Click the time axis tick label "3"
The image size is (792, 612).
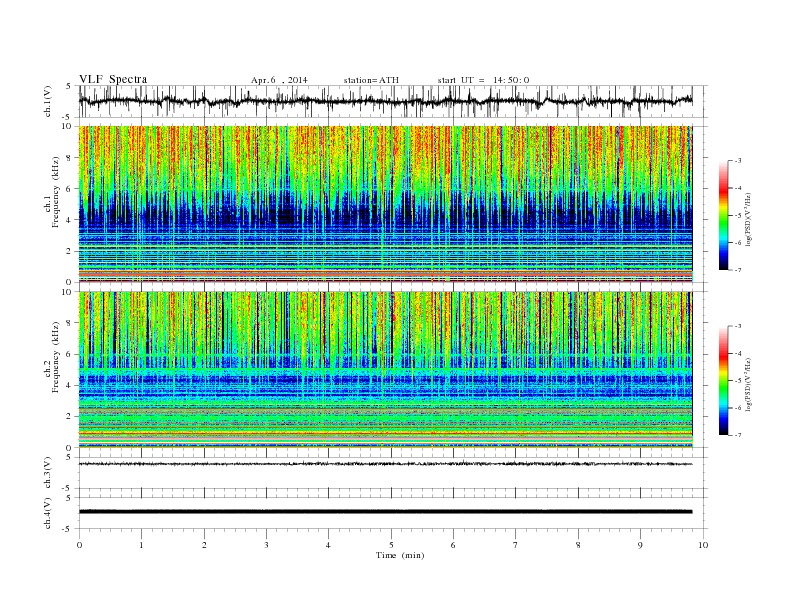pyautogui.click(x=266, y=545)
